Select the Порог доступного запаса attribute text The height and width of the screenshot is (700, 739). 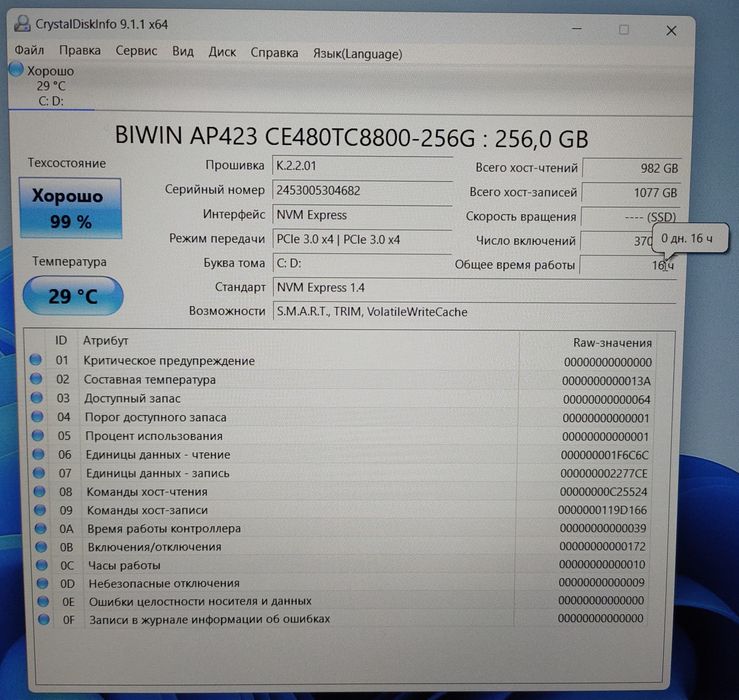point(156,417)
